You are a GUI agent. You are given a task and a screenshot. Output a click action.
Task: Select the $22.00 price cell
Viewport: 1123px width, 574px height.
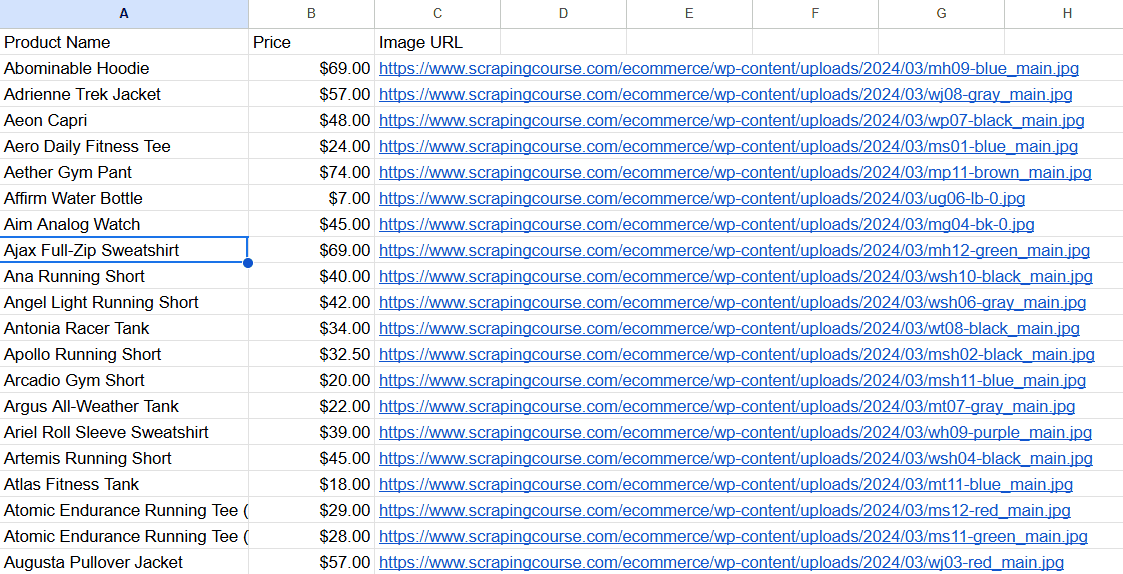[312, 406]
